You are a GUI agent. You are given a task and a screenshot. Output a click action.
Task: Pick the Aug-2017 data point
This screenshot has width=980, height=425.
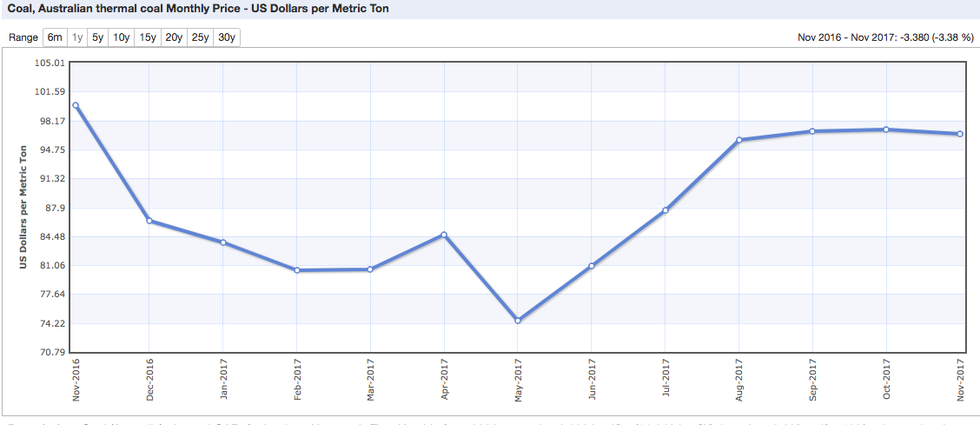(739, 140)
